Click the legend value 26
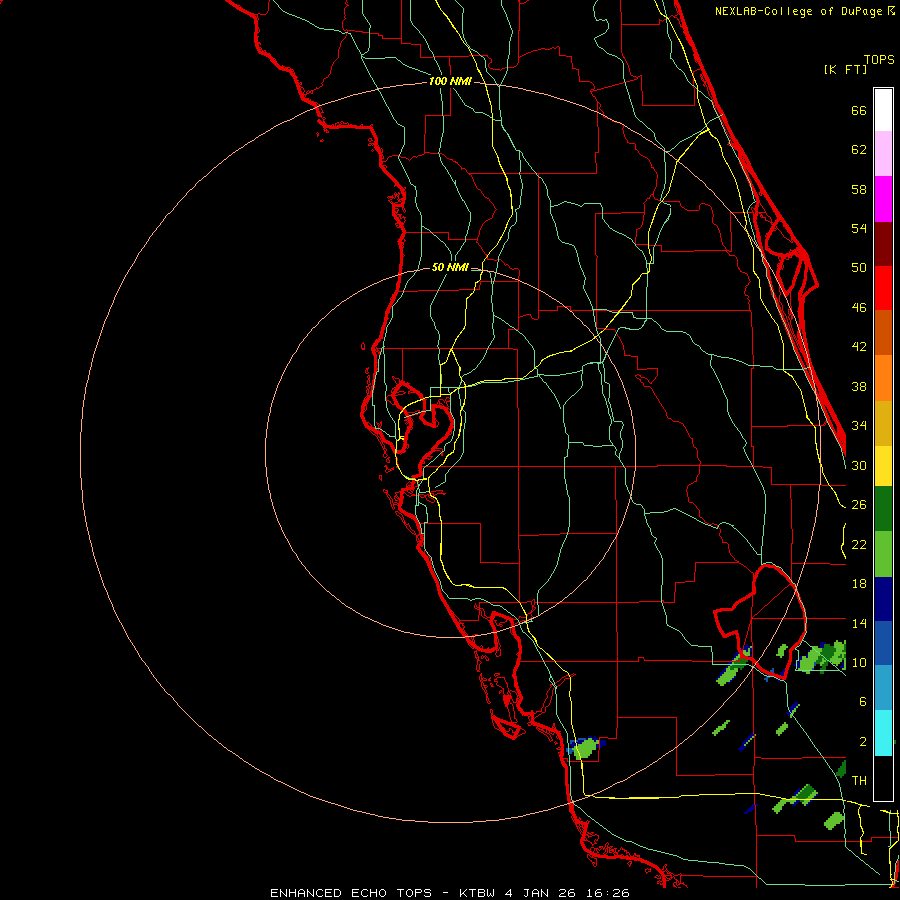The image size is (900, 900). (x=859, y=505)
